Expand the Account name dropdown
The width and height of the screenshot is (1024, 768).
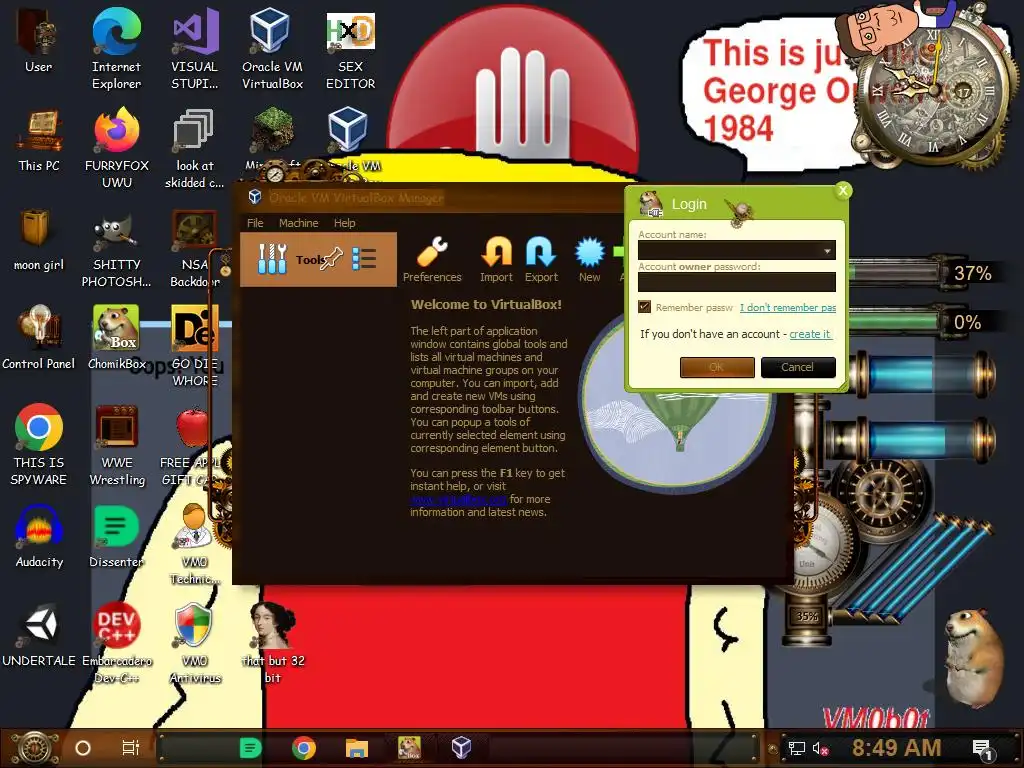(827, 251)
